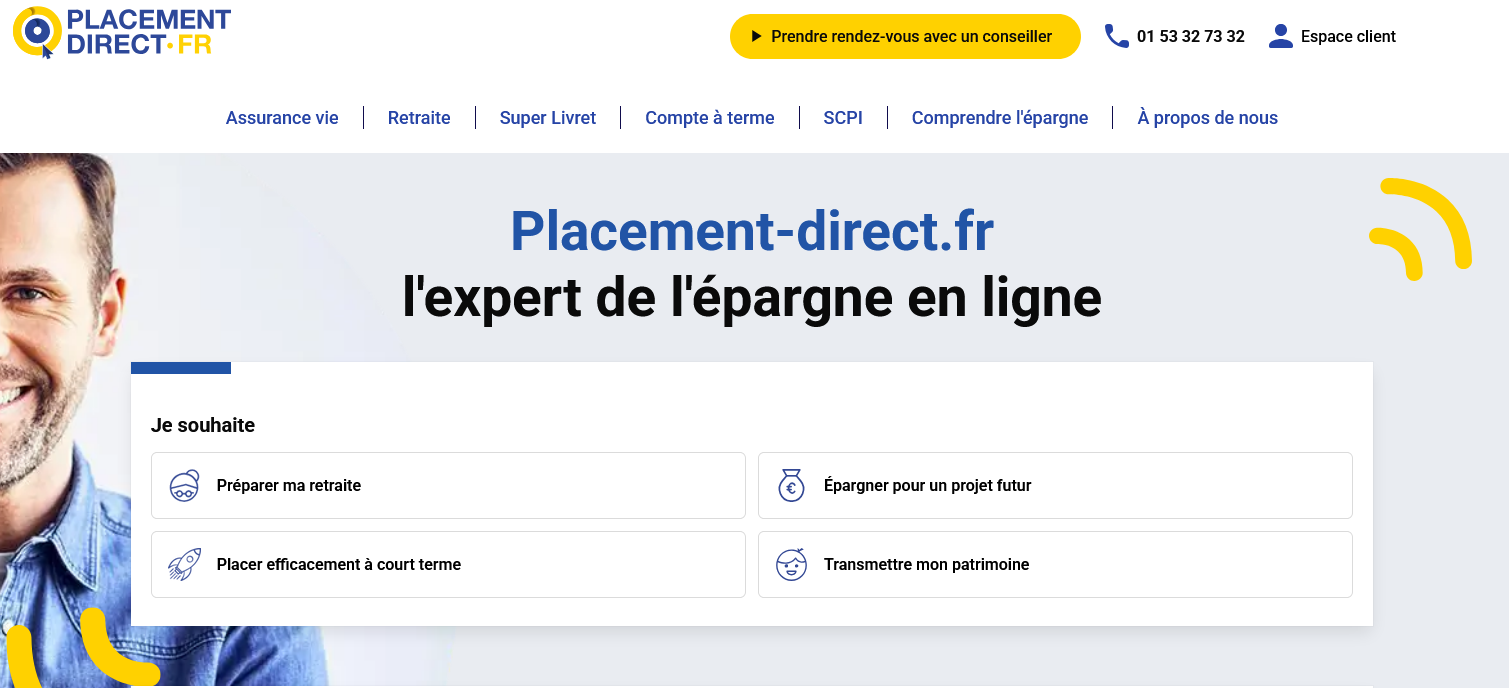Select the money bag icon beside Préparer ma retraite
Image resolution: width=1509 pixels, height=688 pixels.
pos(185,485)
